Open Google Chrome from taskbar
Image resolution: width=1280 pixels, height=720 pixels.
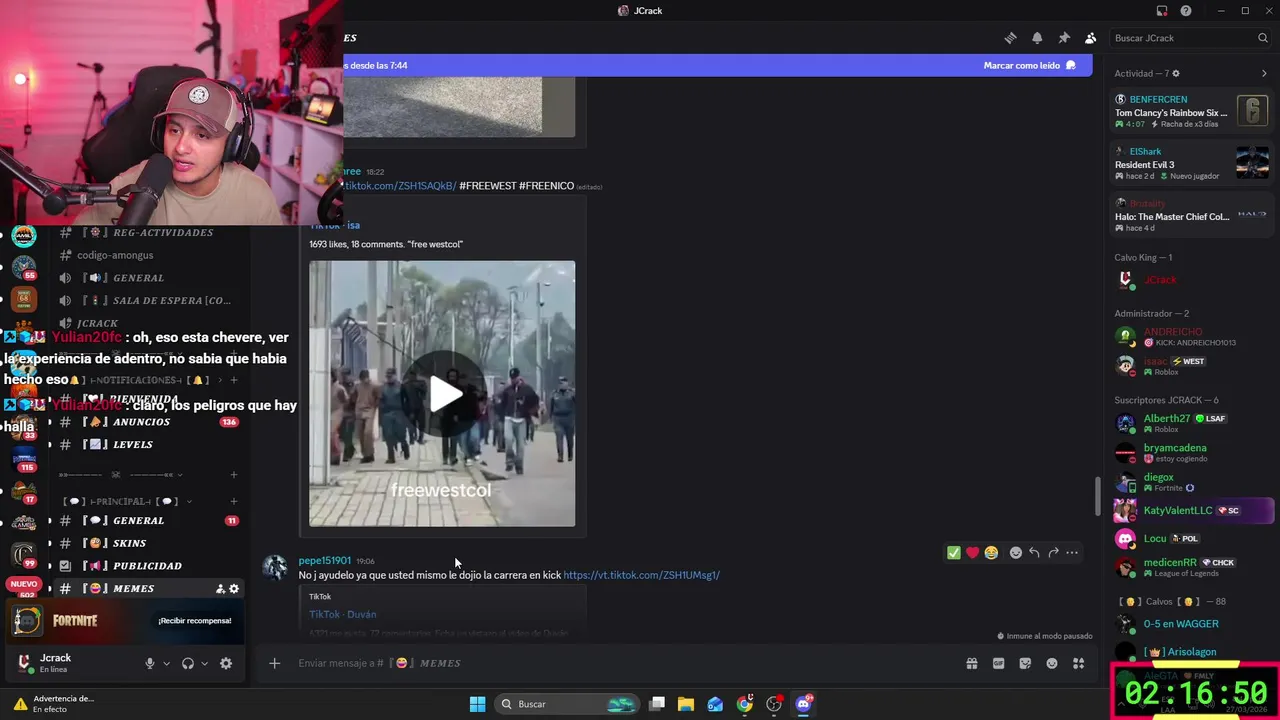point(745,704)
